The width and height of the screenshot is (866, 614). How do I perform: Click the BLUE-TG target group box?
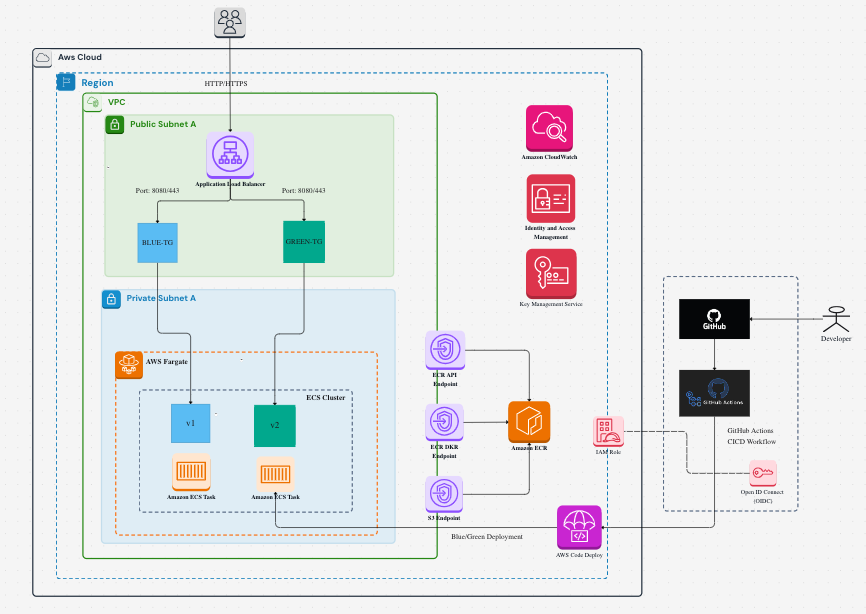pos(157,243)
